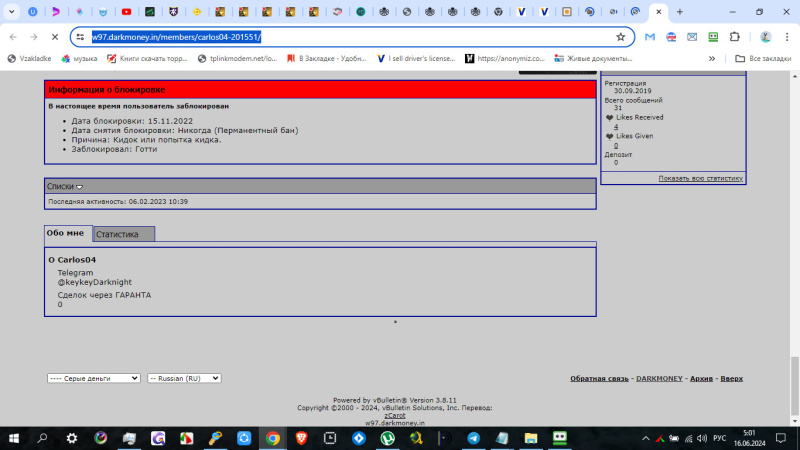The image size is (800, 450).
Task: Click the Likes Given count link
Action: click(616, 145)
